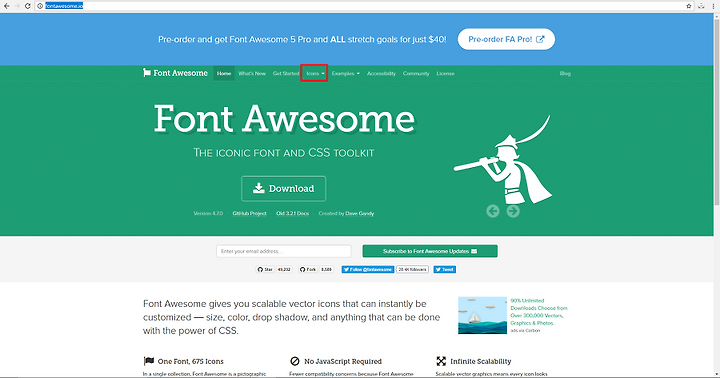This screenshot has height=378, width=720.
Task: Click the ads via Carbon link
Action: click(525, 331)
